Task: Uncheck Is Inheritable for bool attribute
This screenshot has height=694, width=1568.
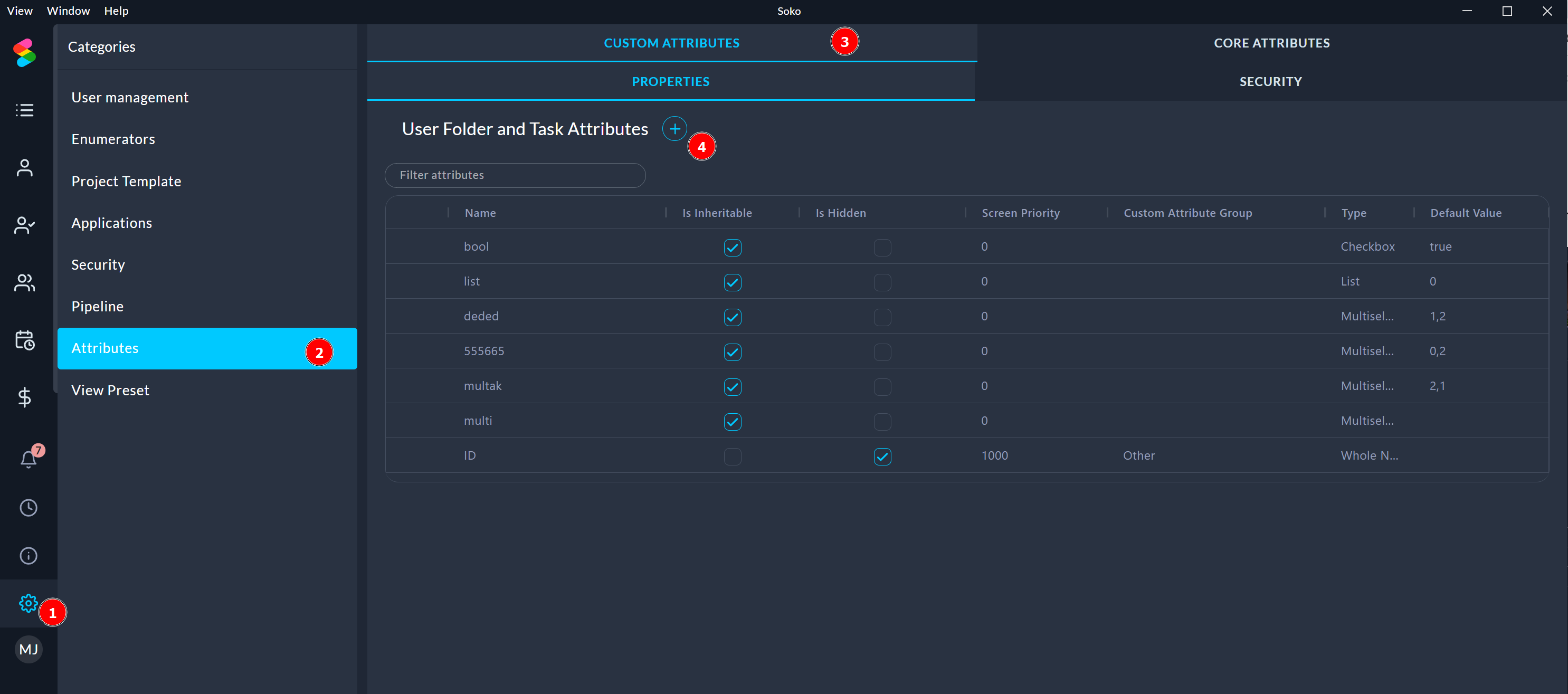Action: (732, 247)
